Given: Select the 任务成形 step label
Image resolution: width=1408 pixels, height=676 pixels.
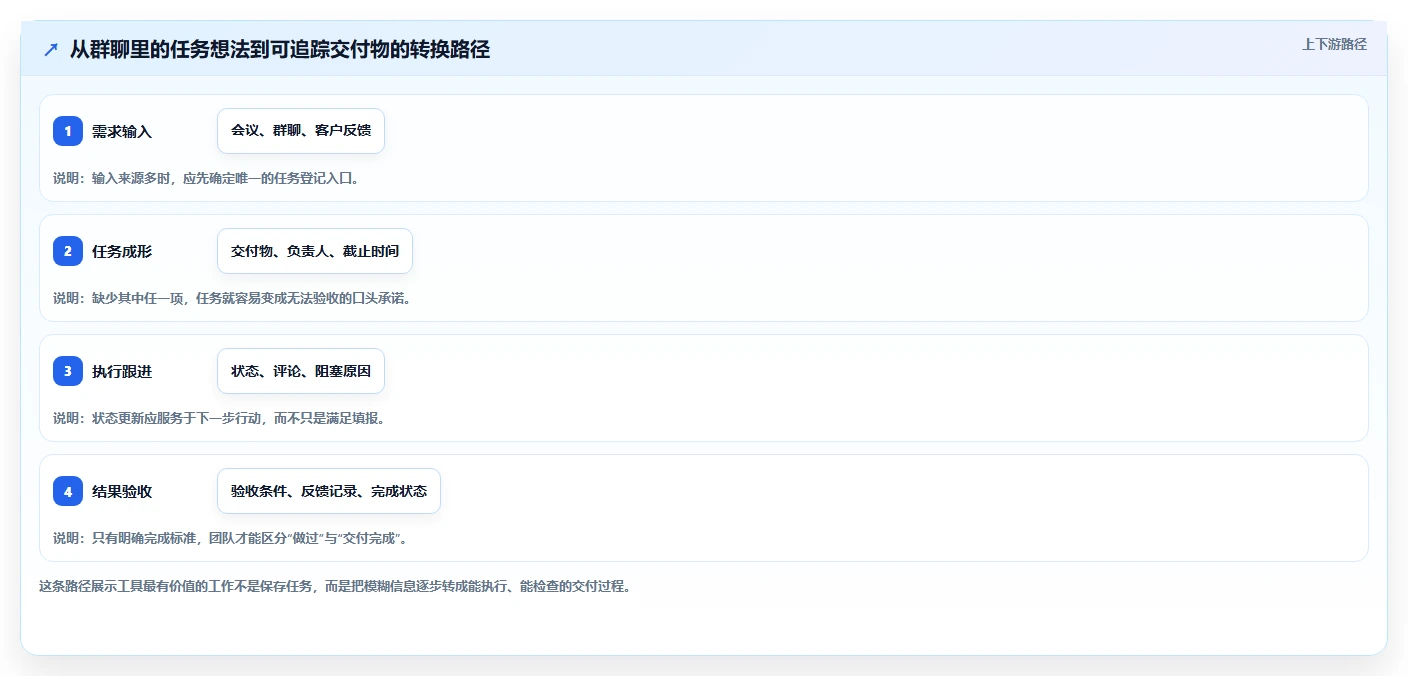Looking at the screenshot, I should 122,251.
